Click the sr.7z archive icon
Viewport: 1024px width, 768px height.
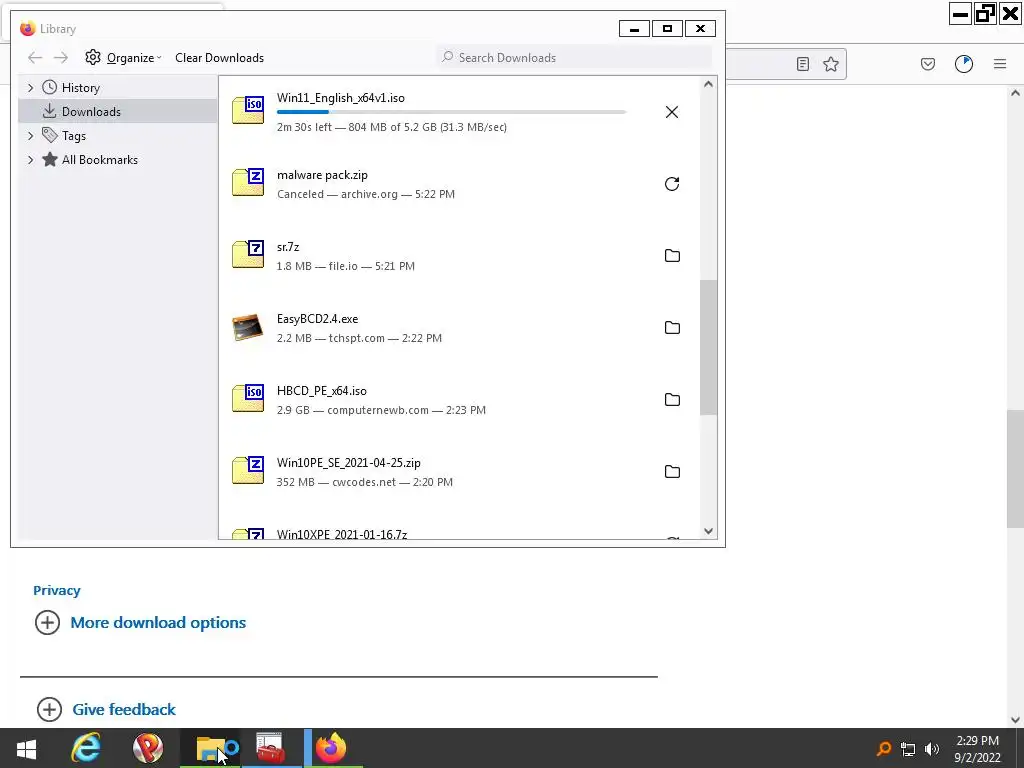tap(248, 254)
